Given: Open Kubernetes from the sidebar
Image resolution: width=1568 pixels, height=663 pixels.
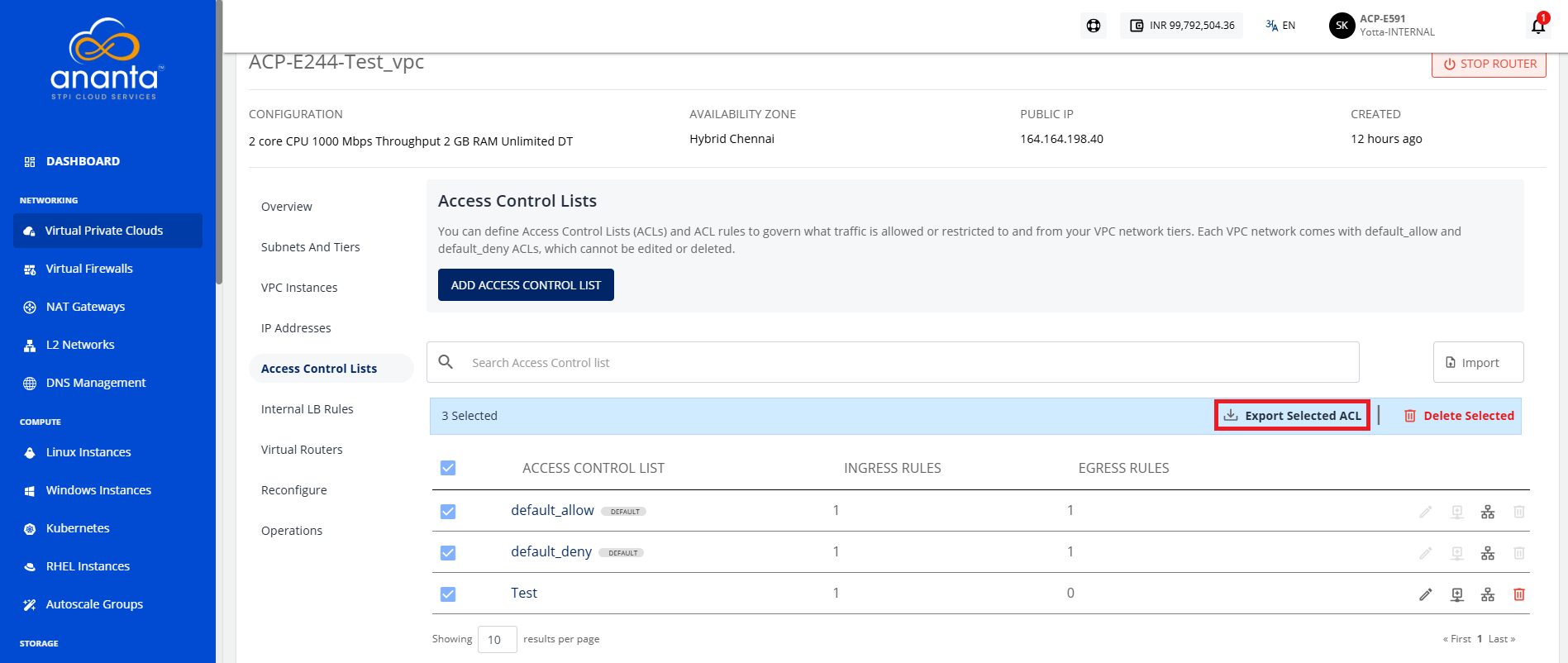Looking at the screenshot, I should (x=78, y=528).
